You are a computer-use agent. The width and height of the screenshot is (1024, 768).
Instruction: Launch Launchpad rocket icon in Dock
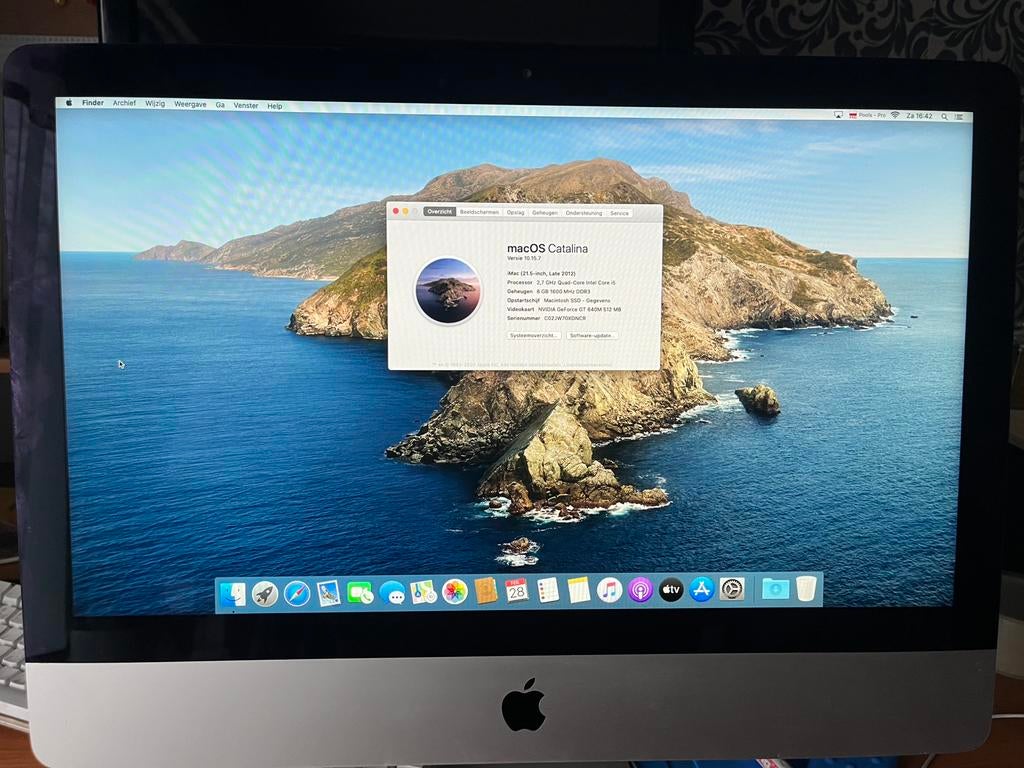point(265,594)
